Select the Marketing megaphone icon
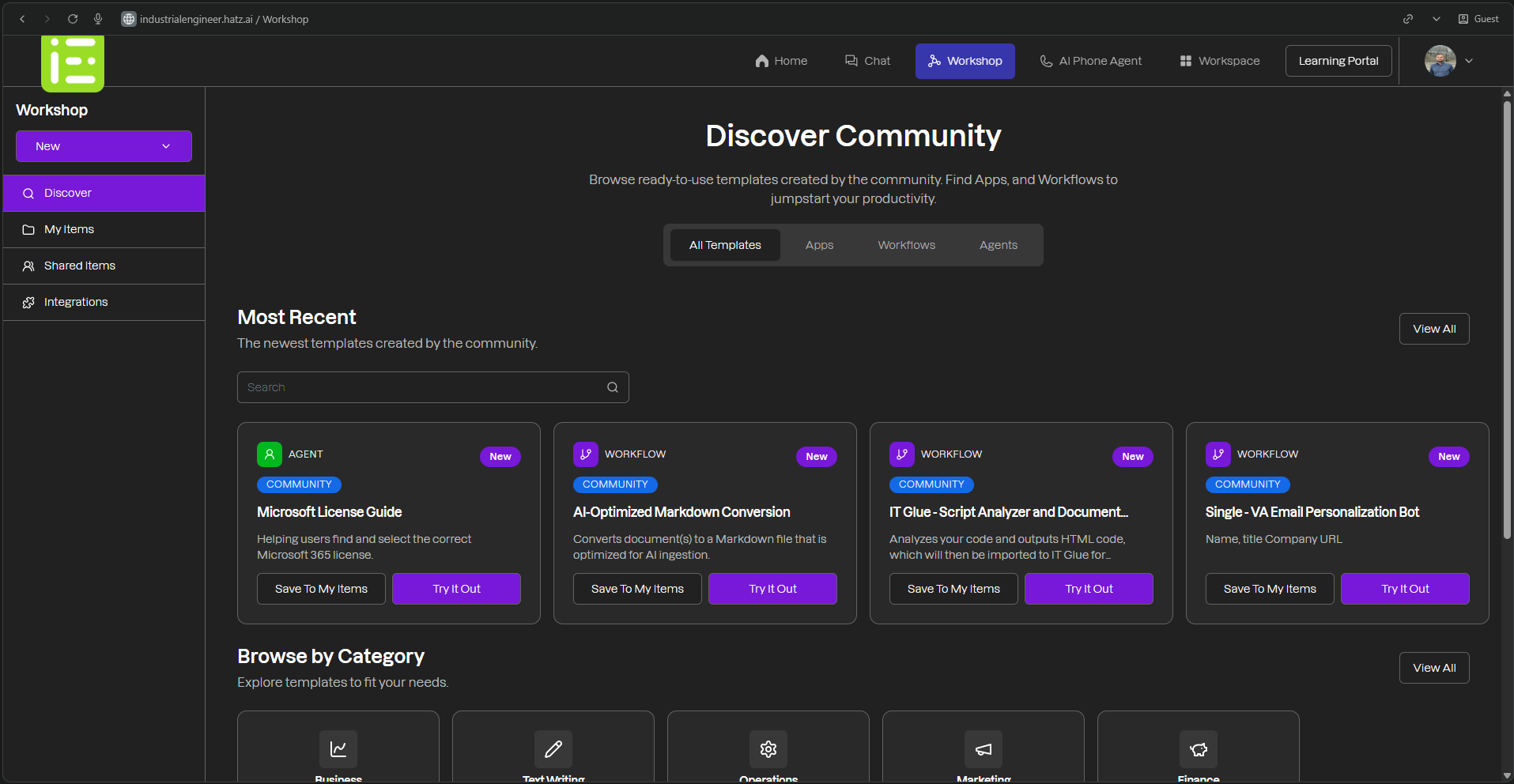1514x784 pixels. click(984, 748)
